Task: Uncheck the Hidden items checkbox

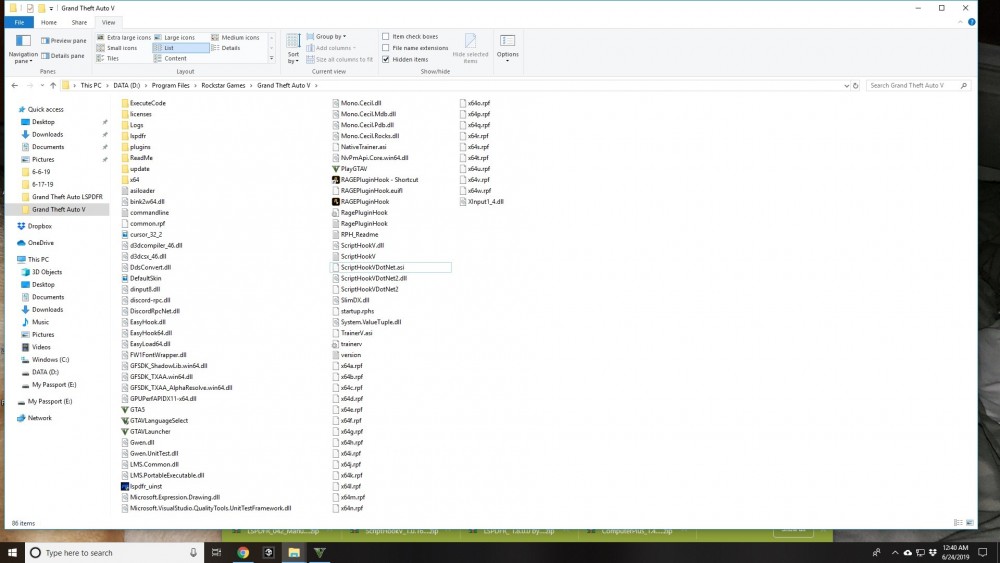Action: 386,59
